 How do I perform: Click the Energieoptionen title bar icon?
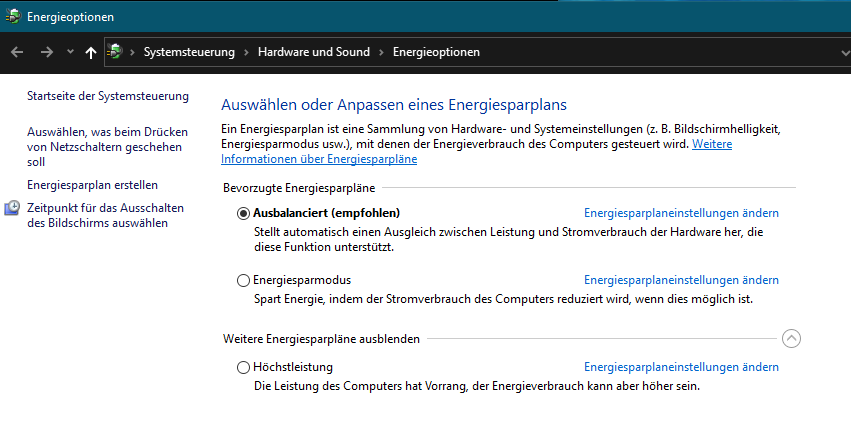click(13, 16)
